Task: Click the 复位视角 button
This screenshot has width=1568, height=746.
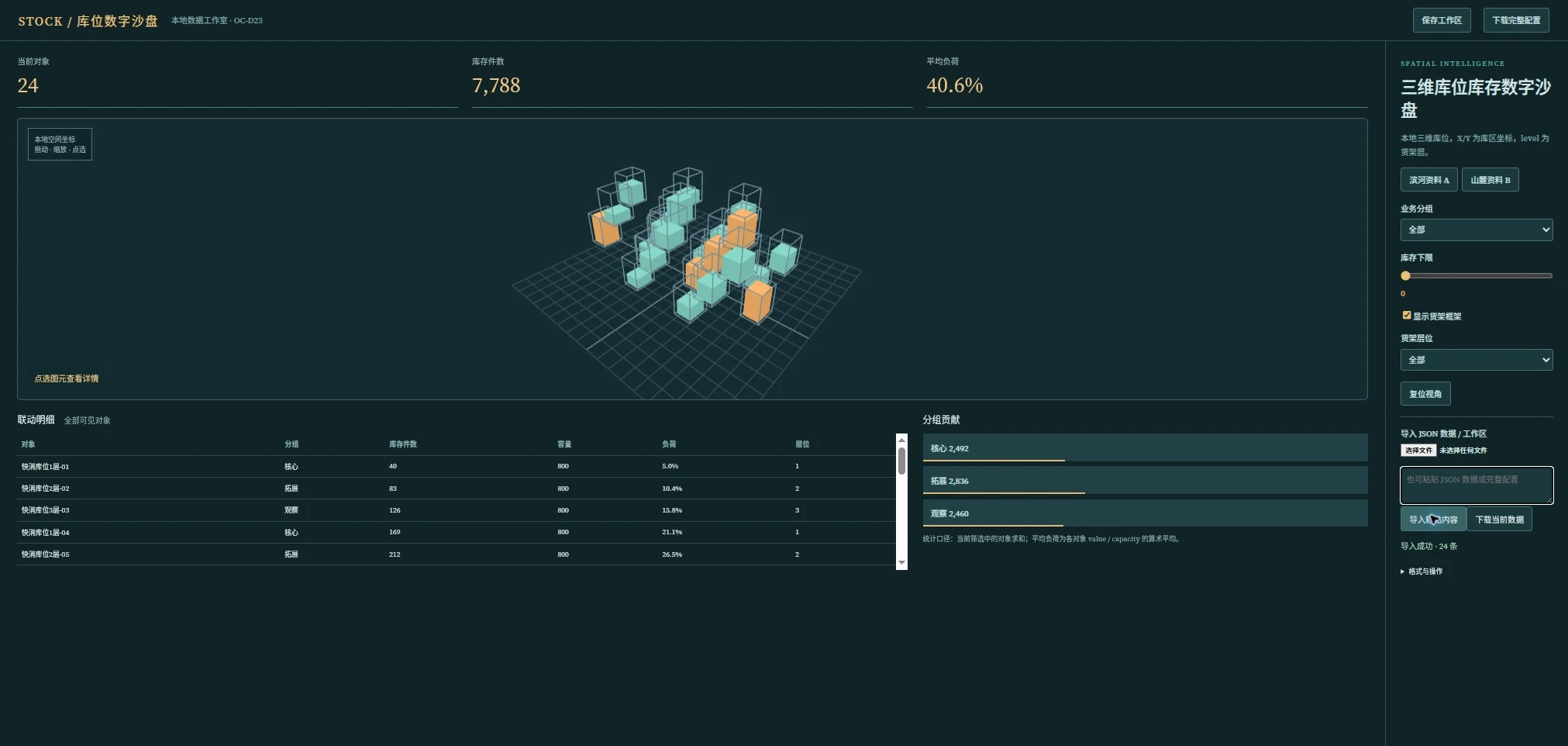Action: coord(1425,394)
